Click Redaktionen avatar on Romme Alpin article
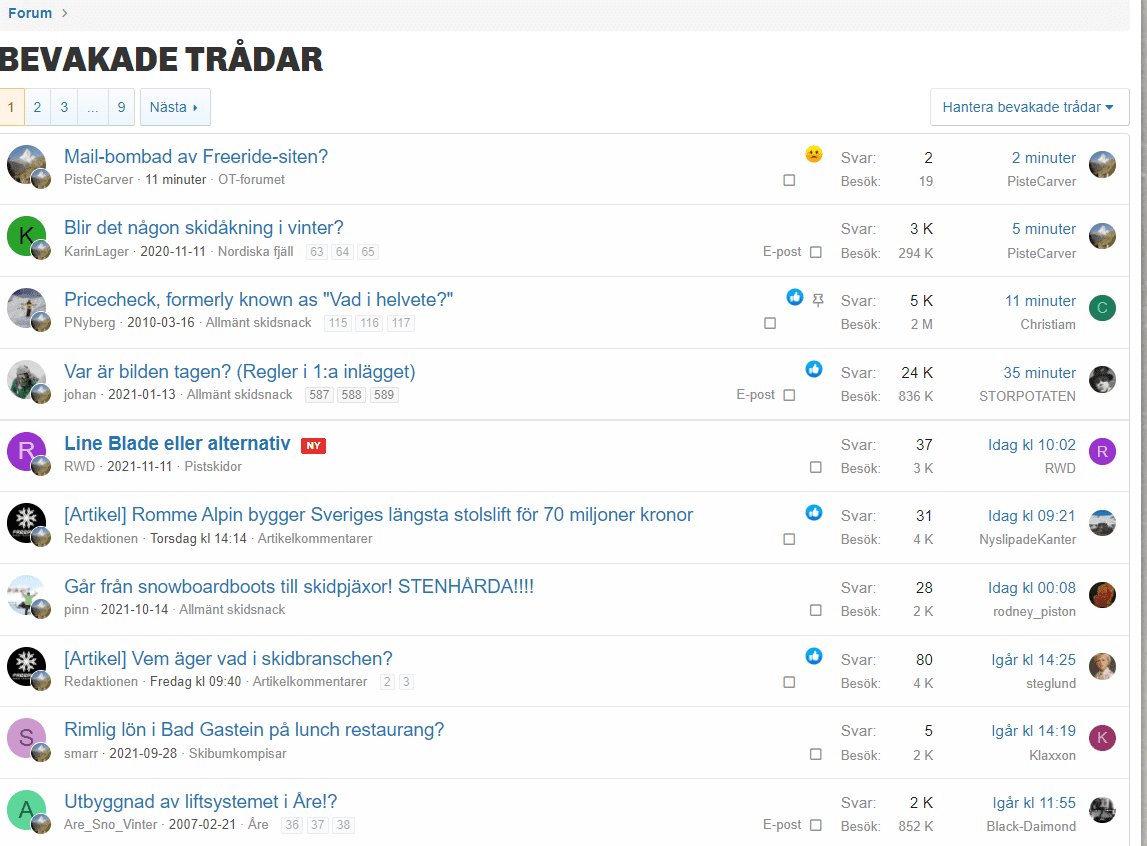This screenshot has height=846, width=1147. tap(26, 523)
